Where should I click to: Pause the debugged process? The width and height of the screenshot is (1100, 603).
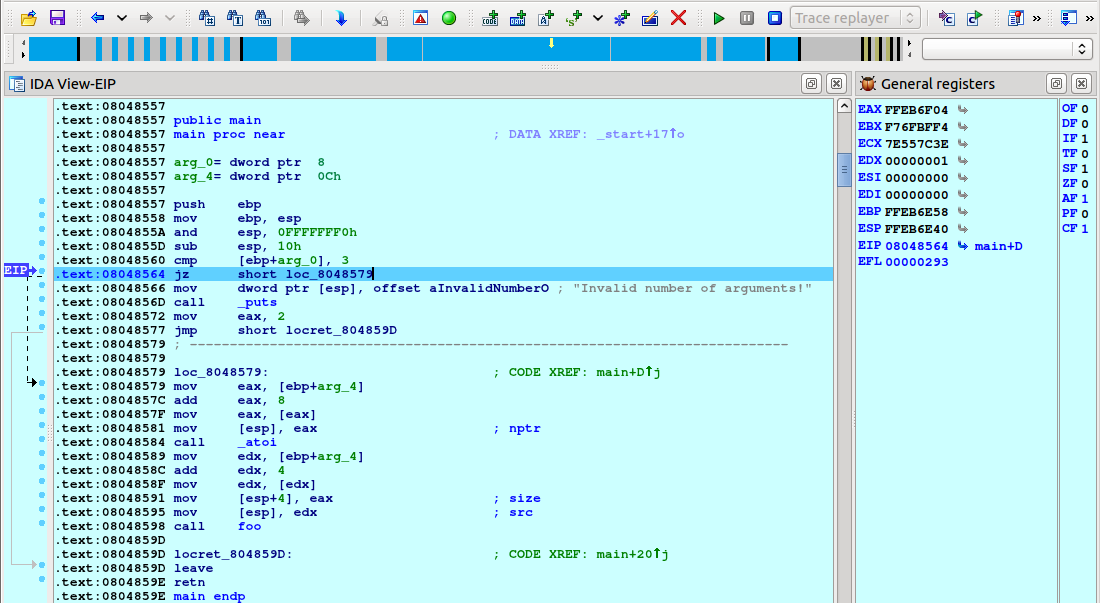click(747, 18)
